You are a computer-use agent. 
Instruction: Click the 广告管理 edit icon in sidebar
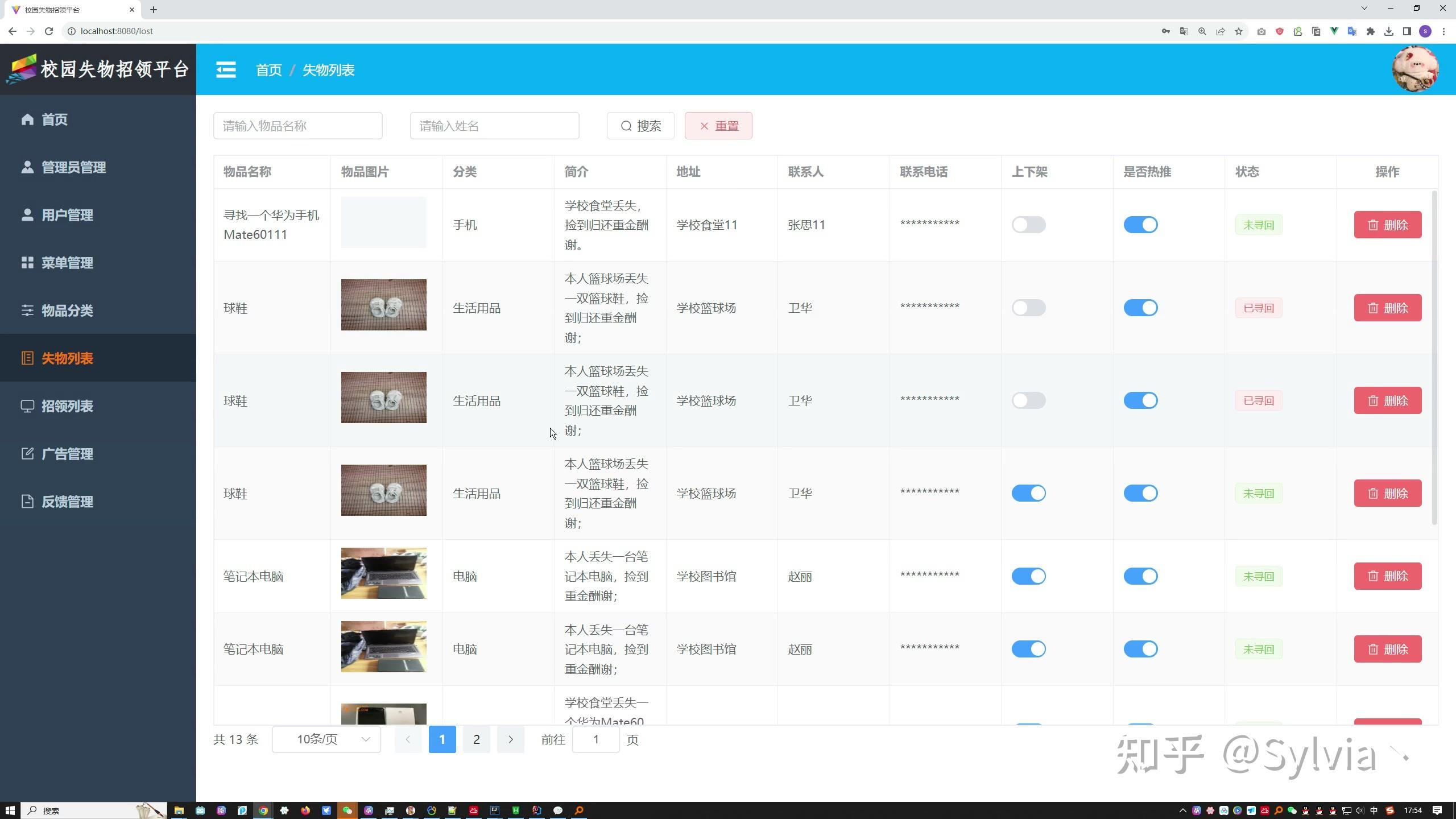(27, 453)
